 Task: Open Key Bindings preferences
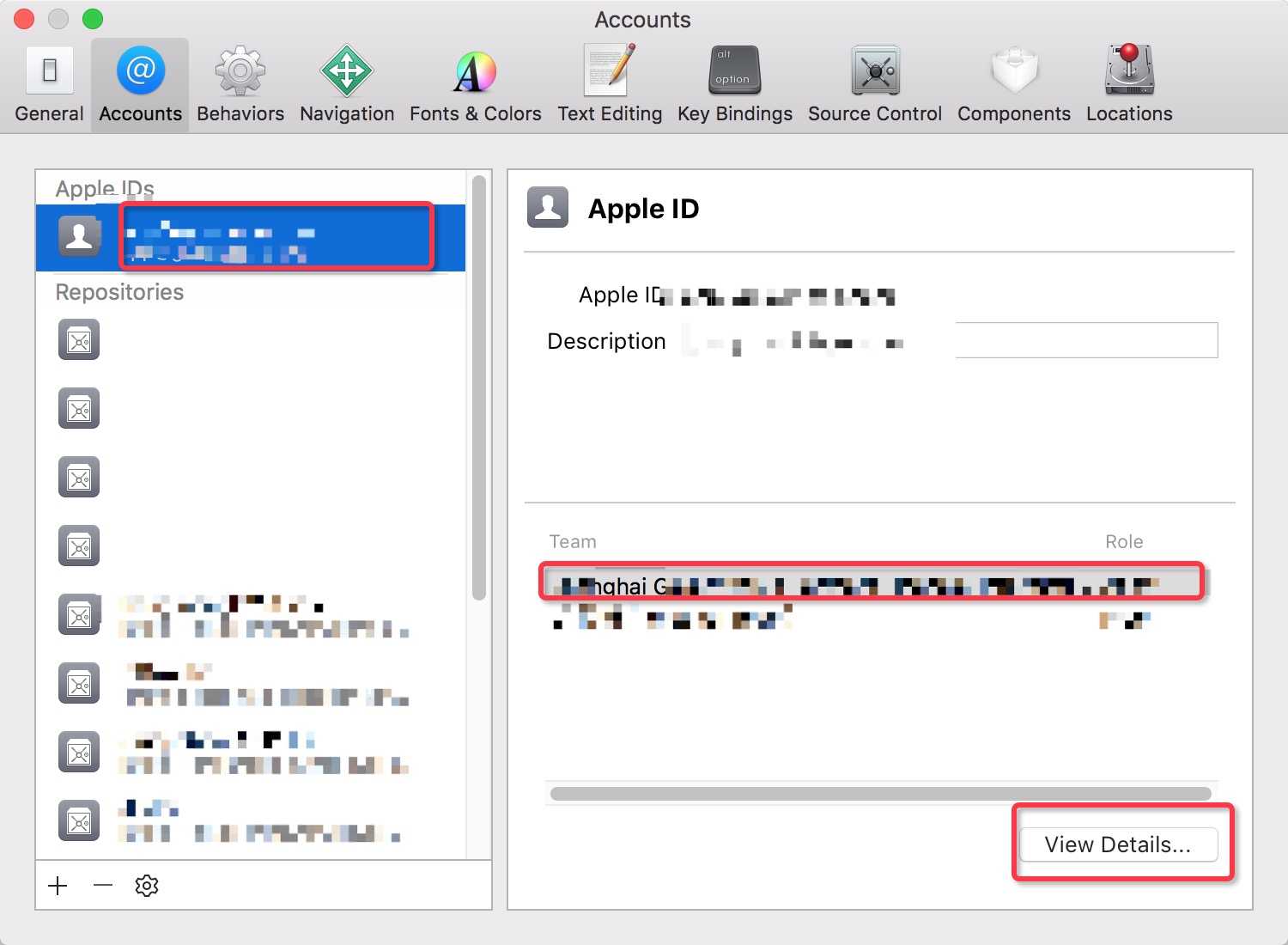[x=735, y=84]
